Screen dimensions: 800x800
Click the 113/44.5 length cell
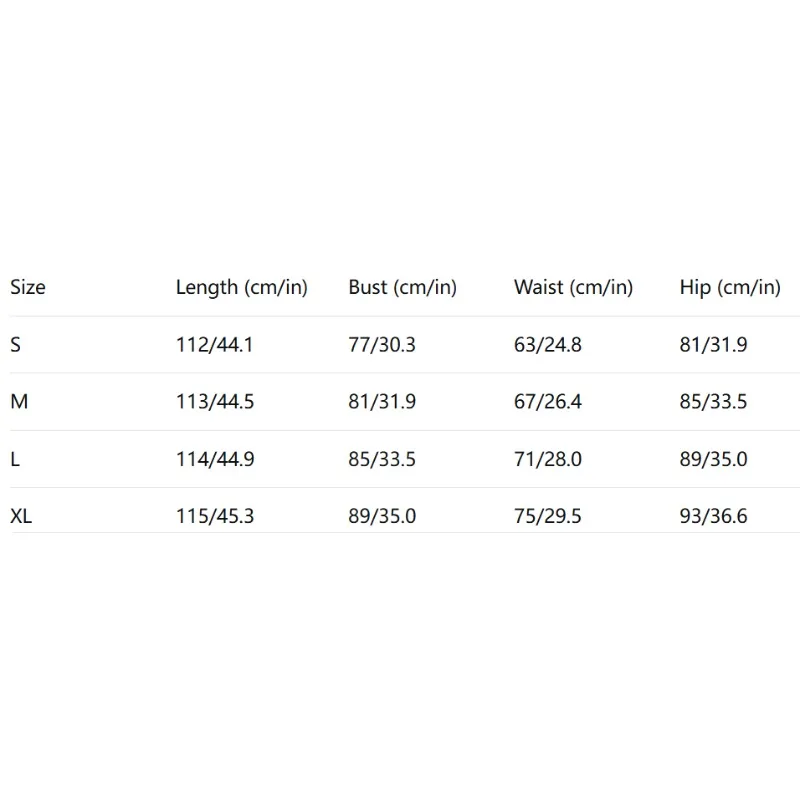(215, 403)
